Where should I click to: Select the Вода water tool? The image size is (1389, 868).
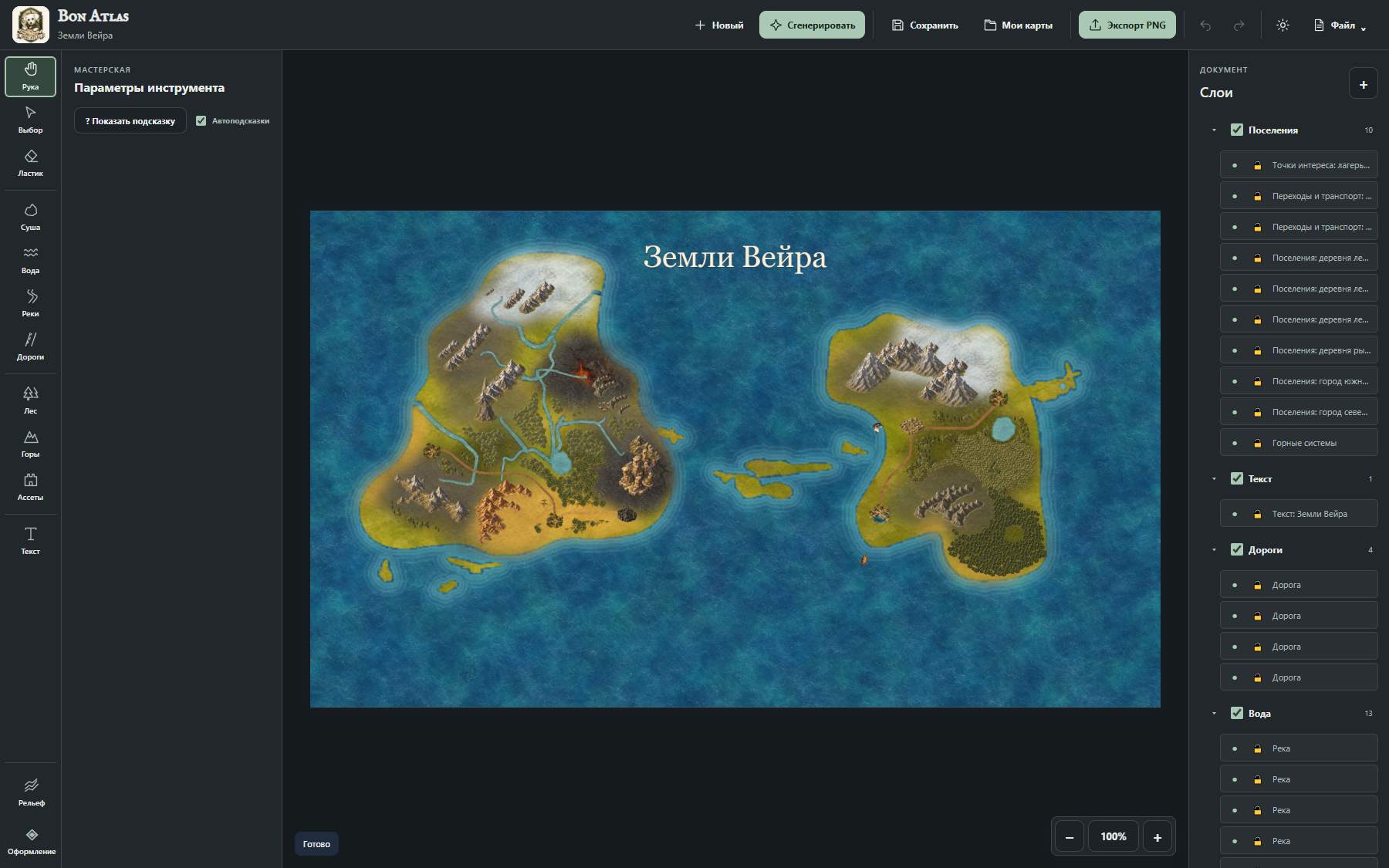[30, 260]
